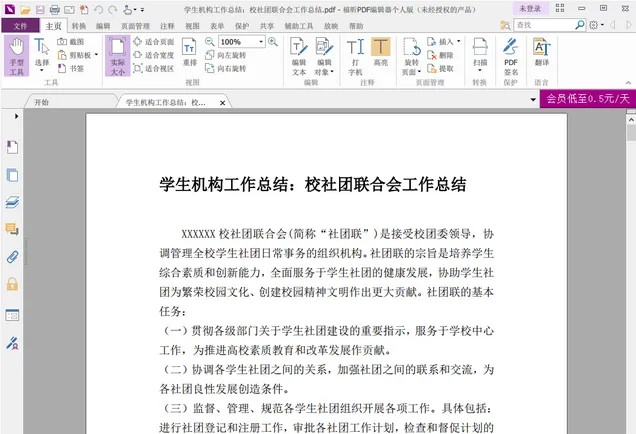Click the Reflow (重排) button

pos(189,53)
